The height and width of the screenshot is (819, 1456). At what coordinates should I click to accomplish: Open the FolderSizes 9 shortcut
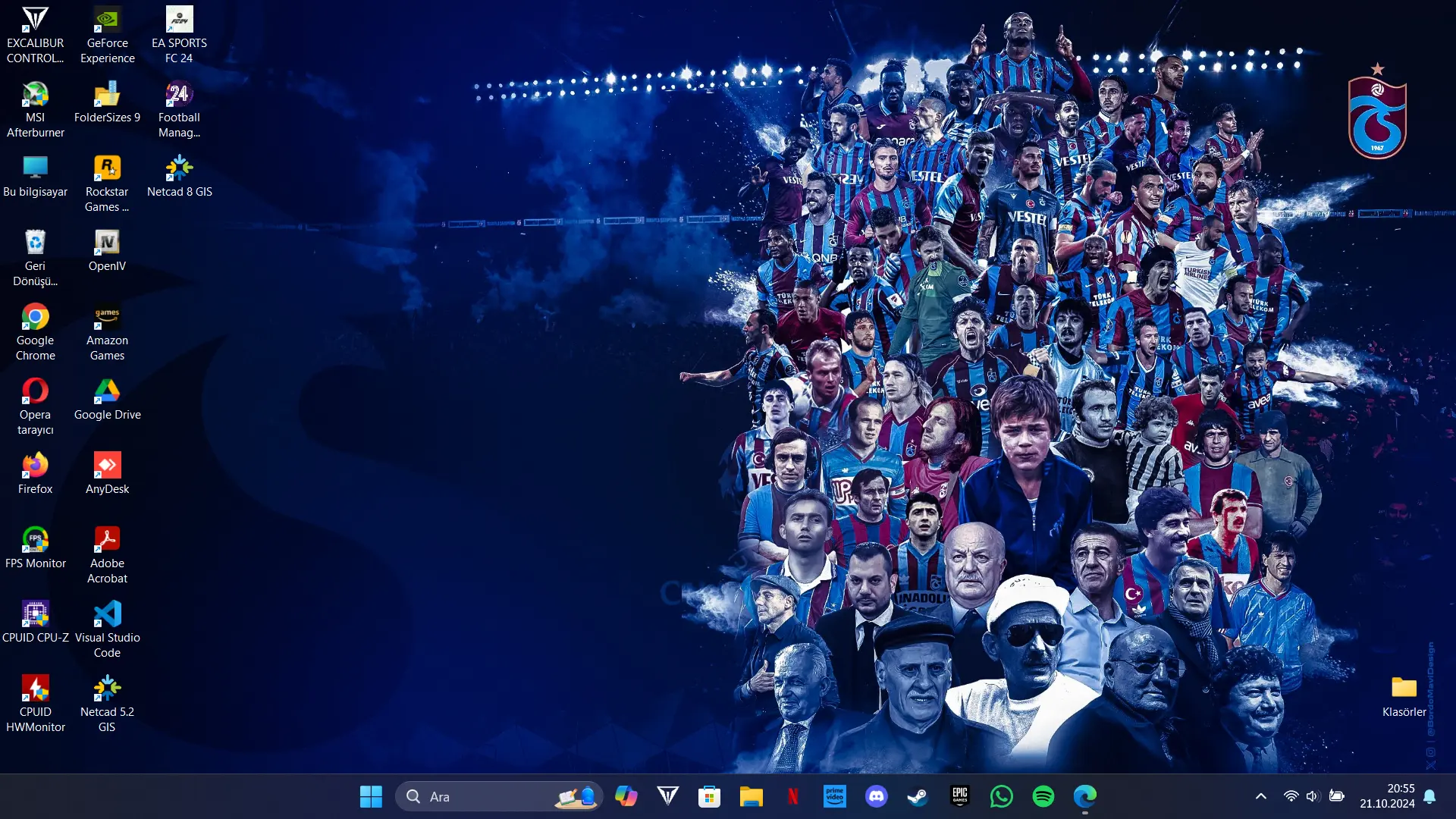(107, 102)
